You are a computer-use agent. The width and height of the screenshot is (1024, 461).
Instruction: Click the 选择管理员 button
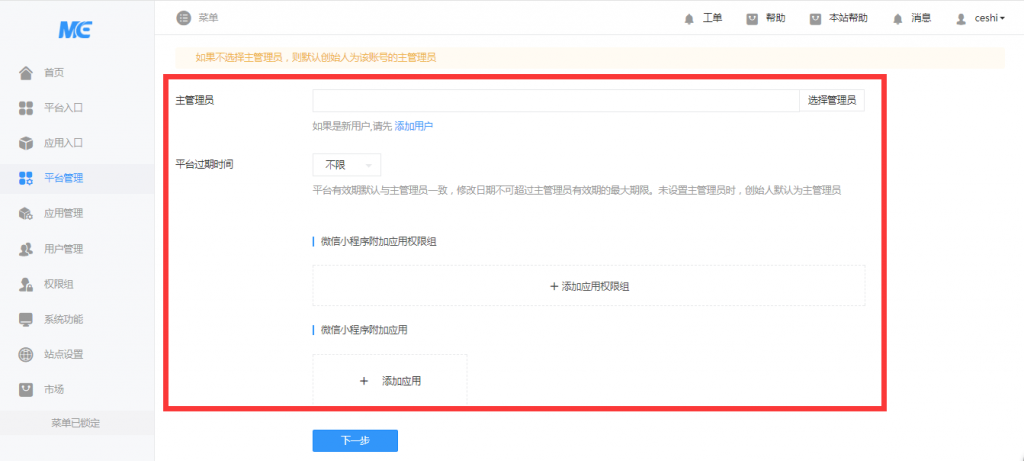(x=831, y=100)
